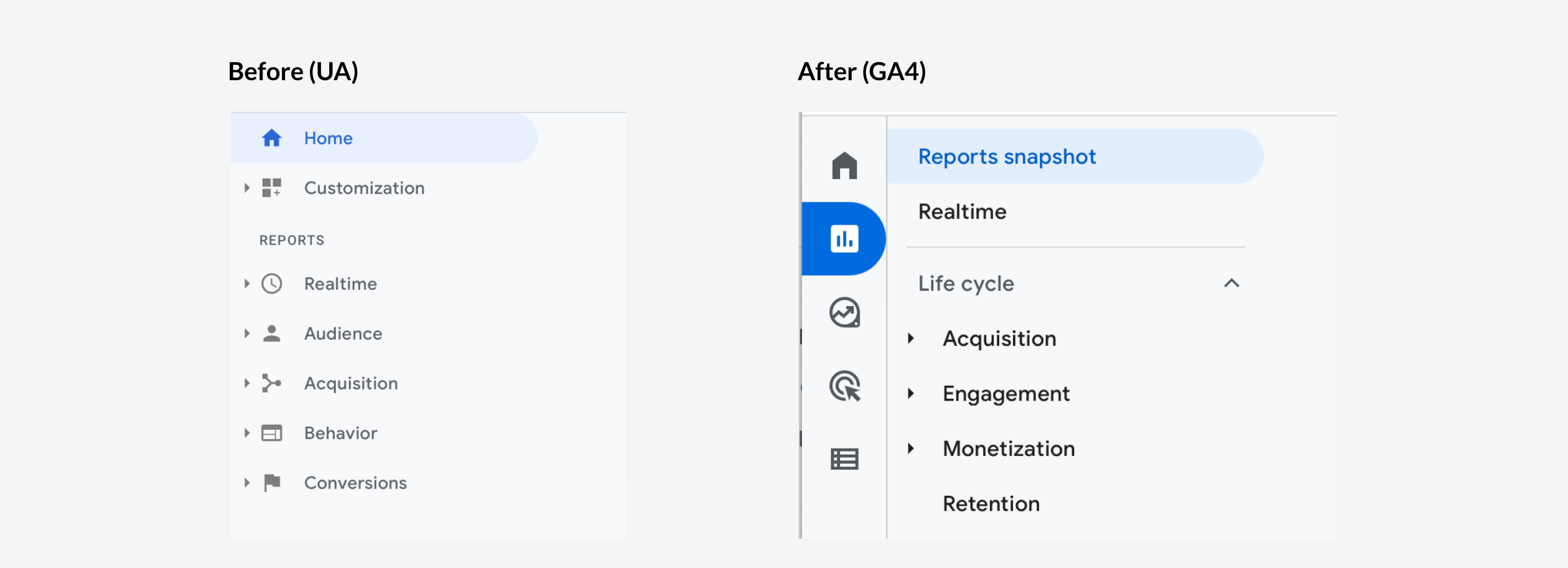Image resolution: width=1568 pixels, height=568 pixels.
Task: Open the GA4 Configure table list icon
Action: (844, 459)
